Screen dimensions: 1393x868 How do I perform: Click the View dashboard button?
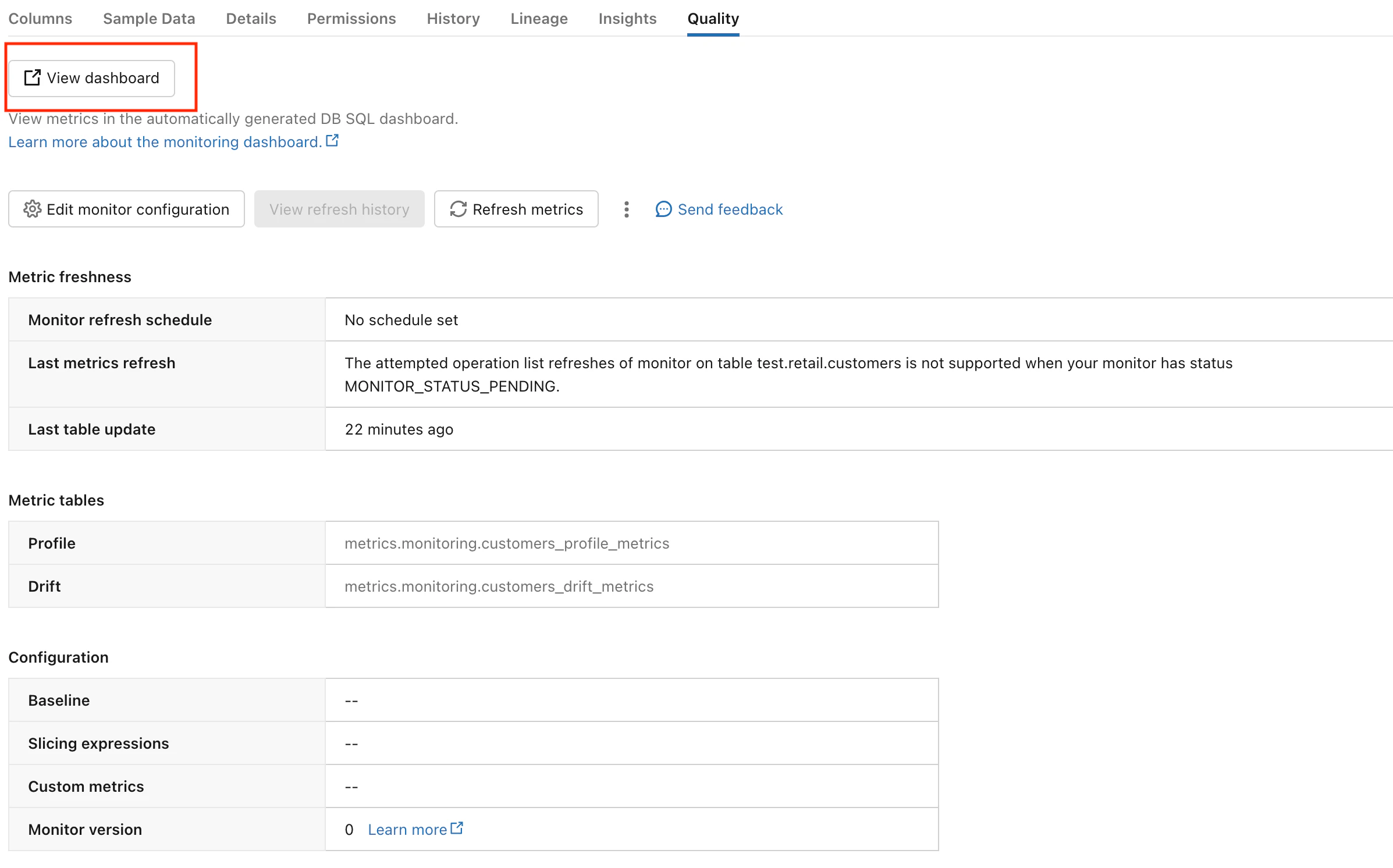point(91,78)
